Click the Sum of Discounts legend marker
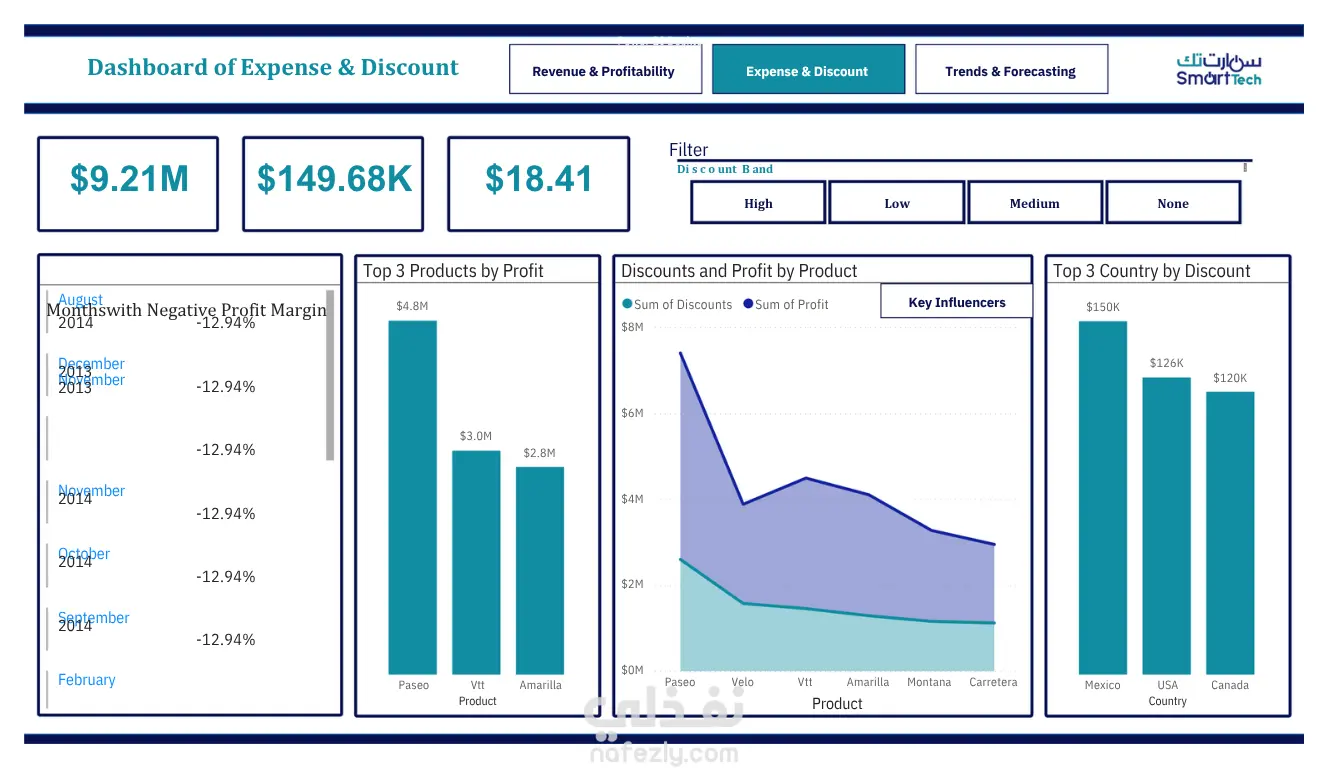Screen dimensions: 1328x768 click(x=627, y=304)
